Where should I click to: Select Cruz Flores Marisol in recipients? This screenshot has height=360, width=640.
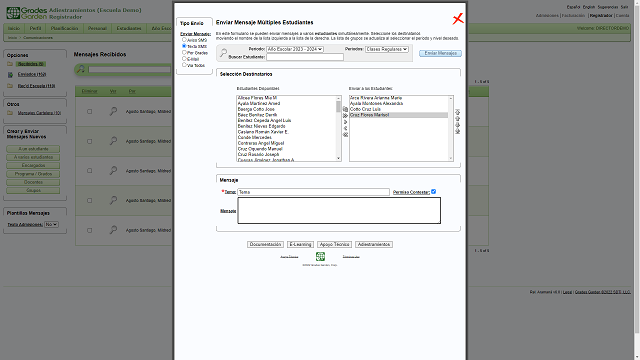pyautogui.click(x=398, y=115)
